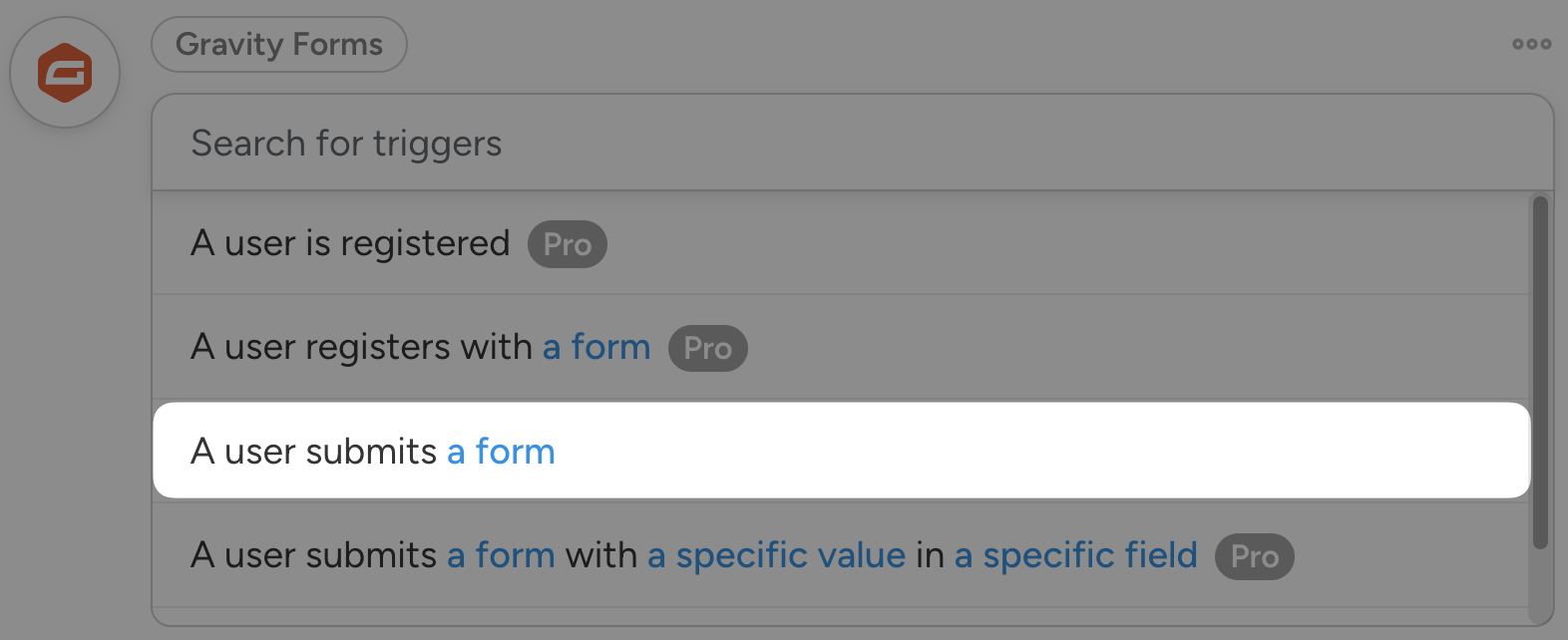The image size is (1568, 640).
Task: Click the trigger list scrollbar thumb
Action: pyautogui.click(x=1540, y=371)
